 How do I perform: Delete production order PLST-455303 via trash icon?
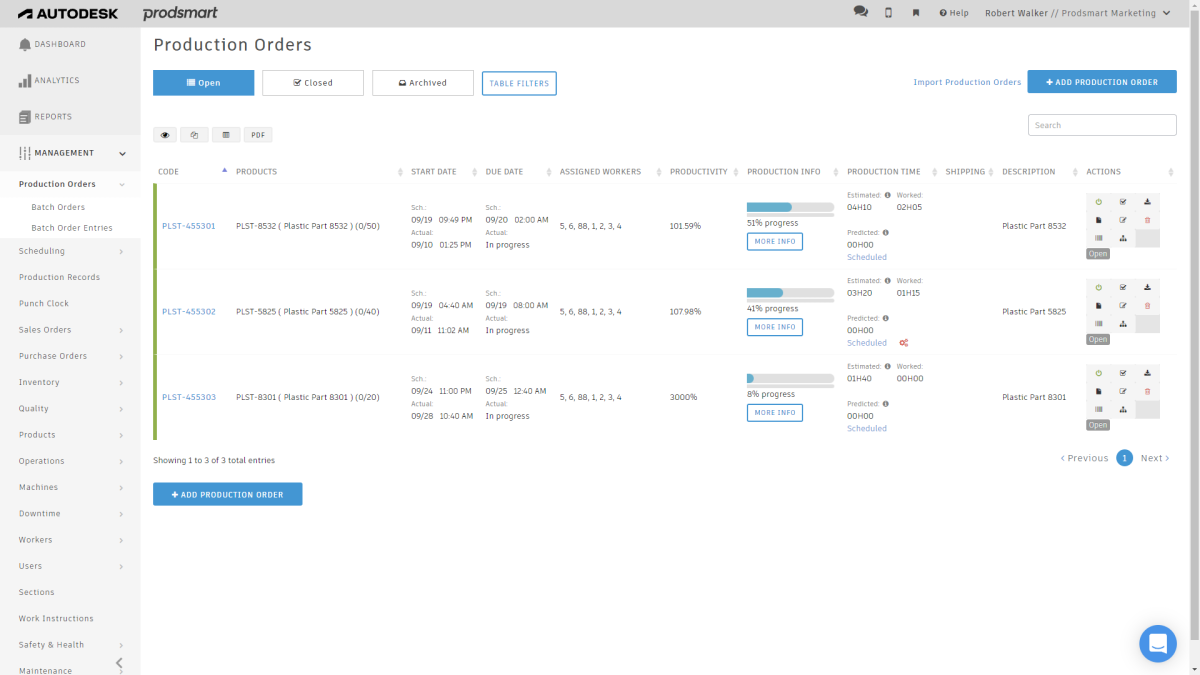coord(1148,390)
